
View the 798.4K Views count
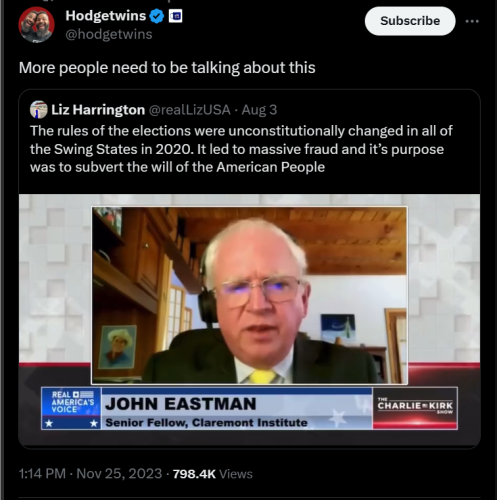click(x=213, y=474)
